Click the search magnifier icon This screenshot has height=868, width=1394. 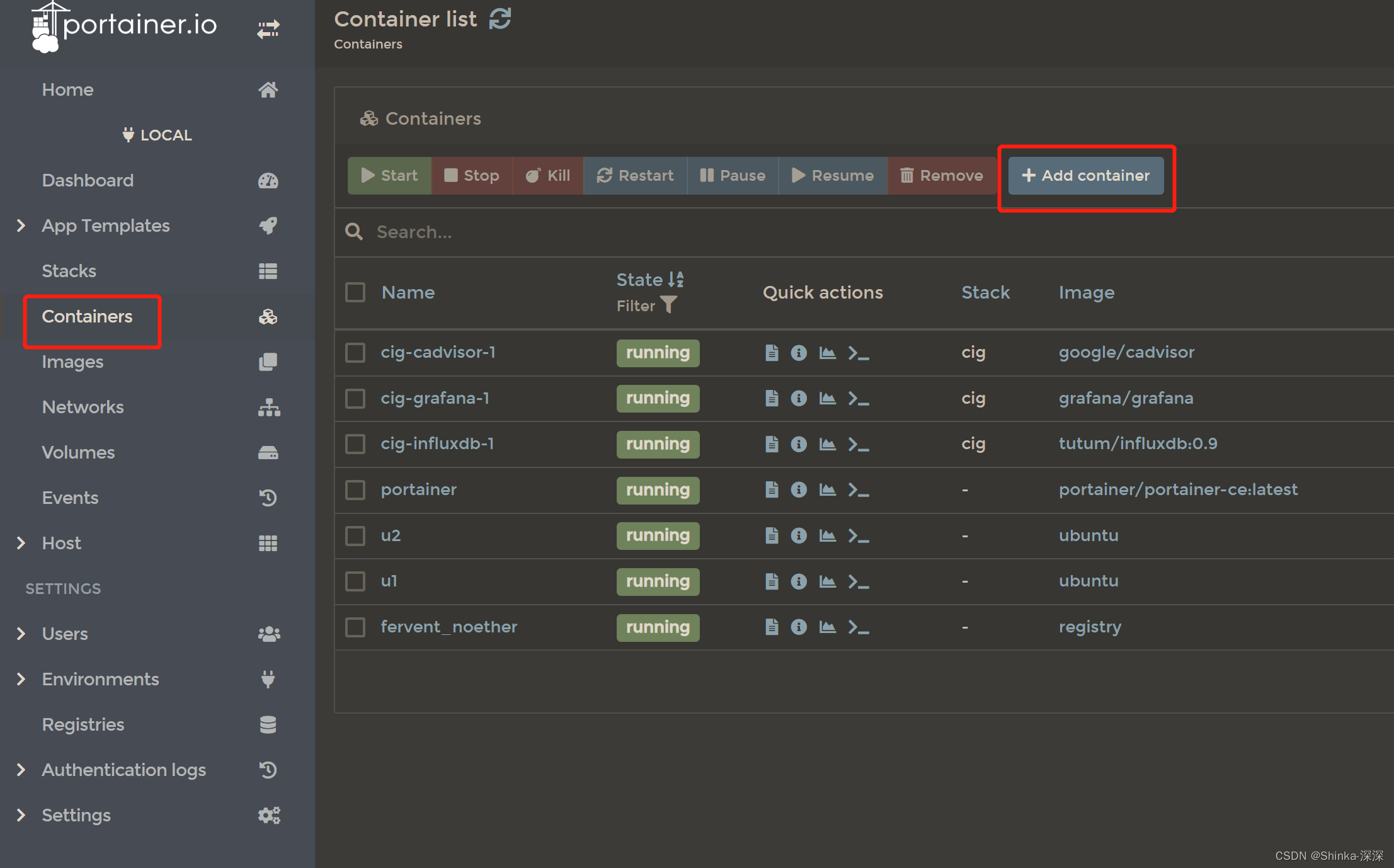pyautogui.click(x=354, y=232)
